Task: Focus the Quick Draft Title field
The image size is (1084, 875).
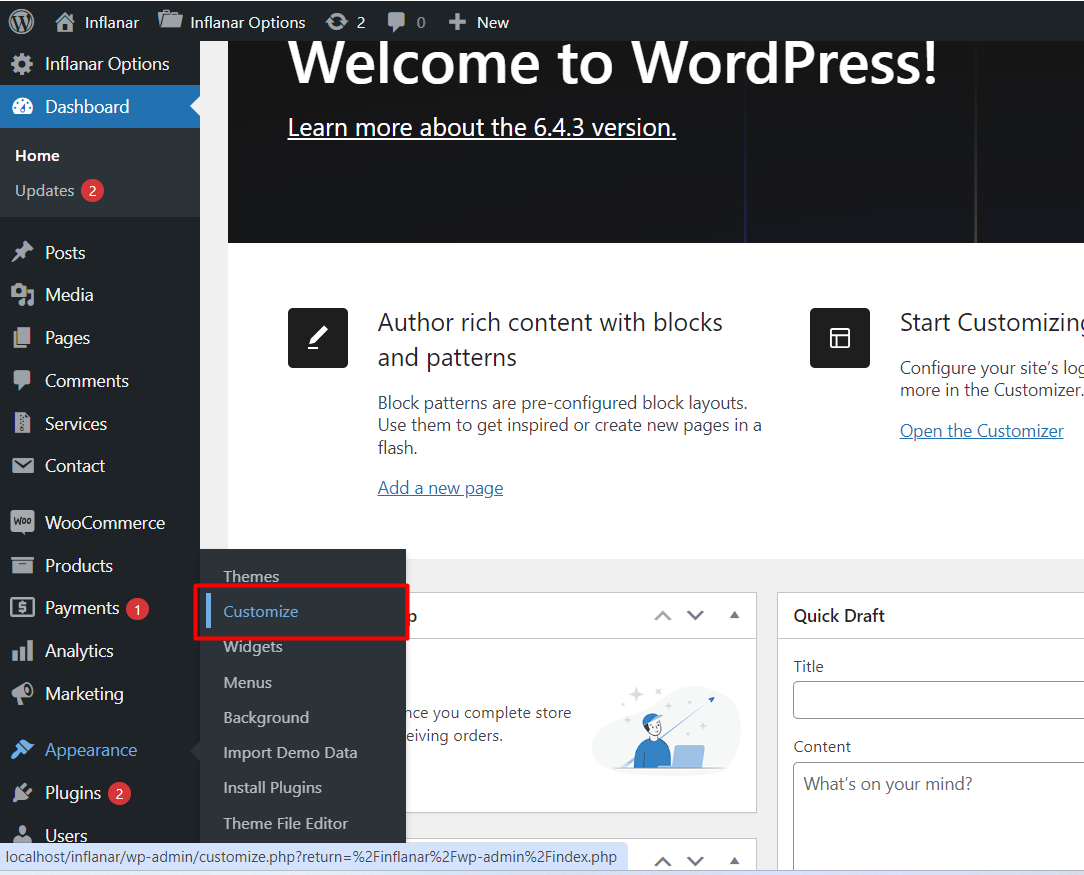Action: point(939,700)
